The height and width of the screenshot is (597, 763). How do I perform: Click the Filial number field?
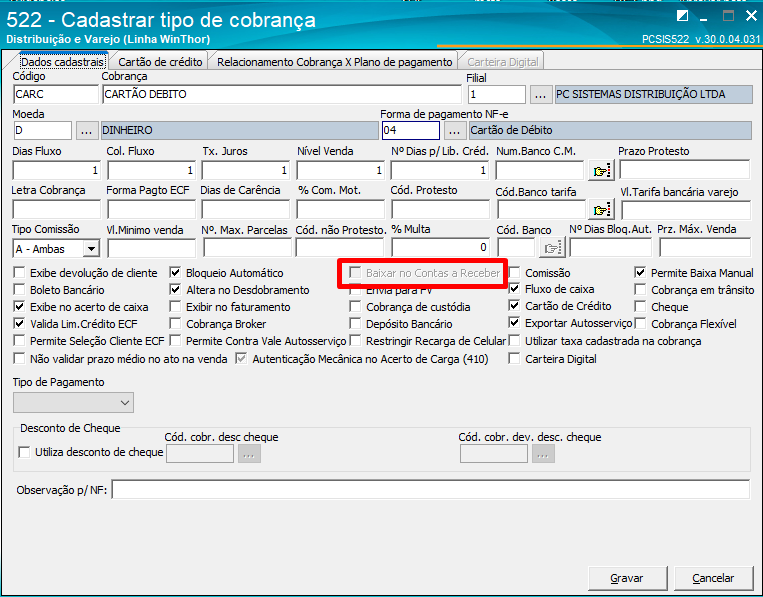(x=497, y=94)
